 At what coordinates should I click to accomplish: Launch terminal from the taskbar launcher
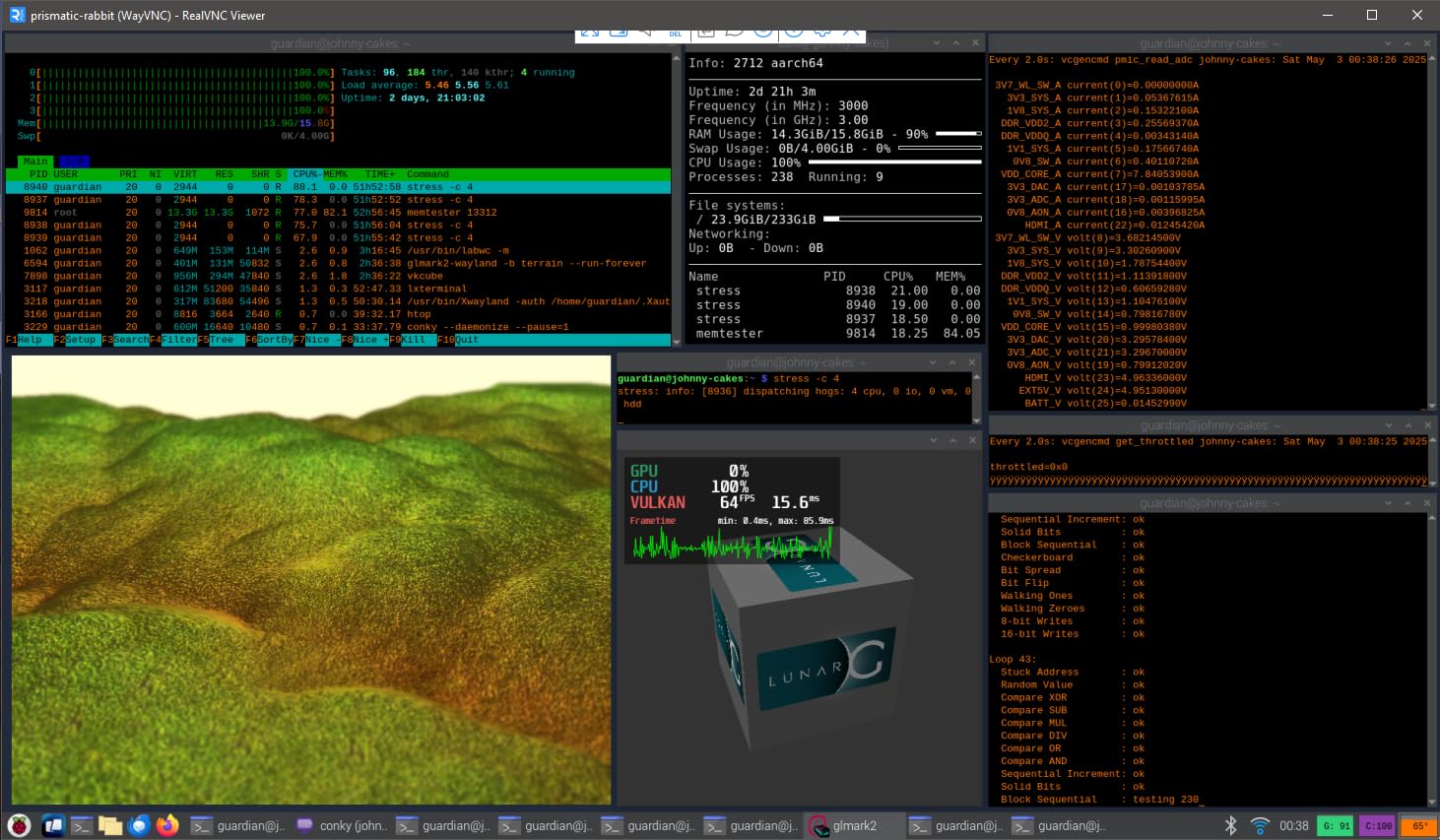[82, 825]
